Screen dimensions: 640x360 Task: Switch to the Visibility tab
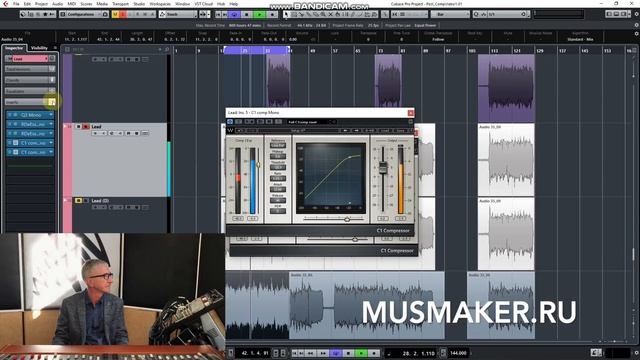(x=40, y=48)
